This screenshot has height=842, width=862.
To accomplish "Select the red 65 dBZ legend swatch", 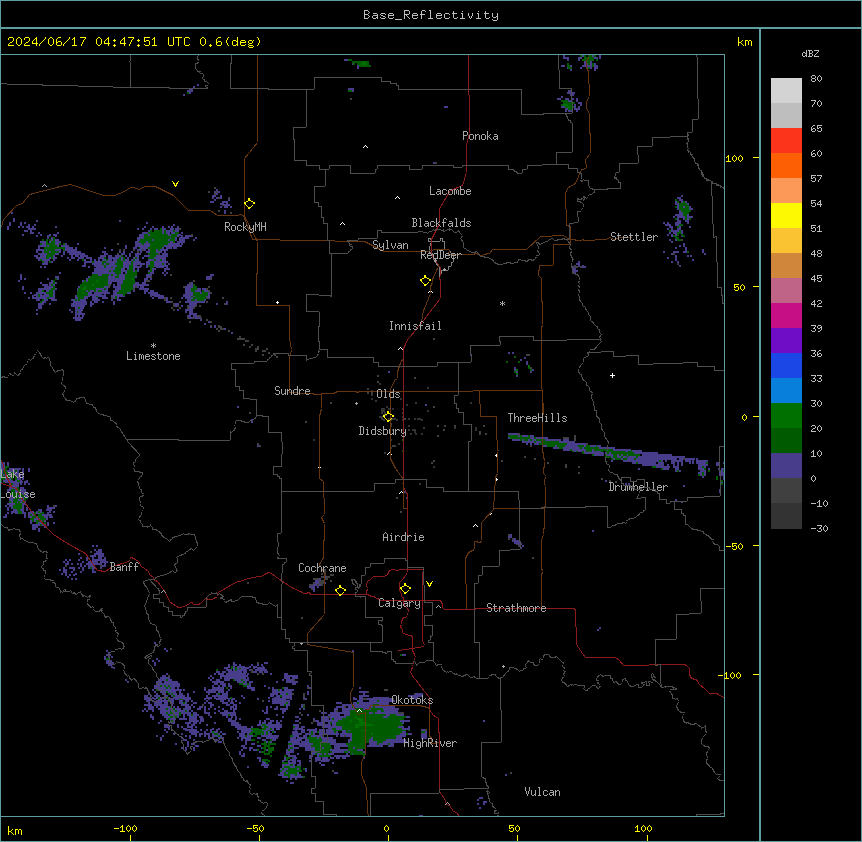I will (786, 141).
